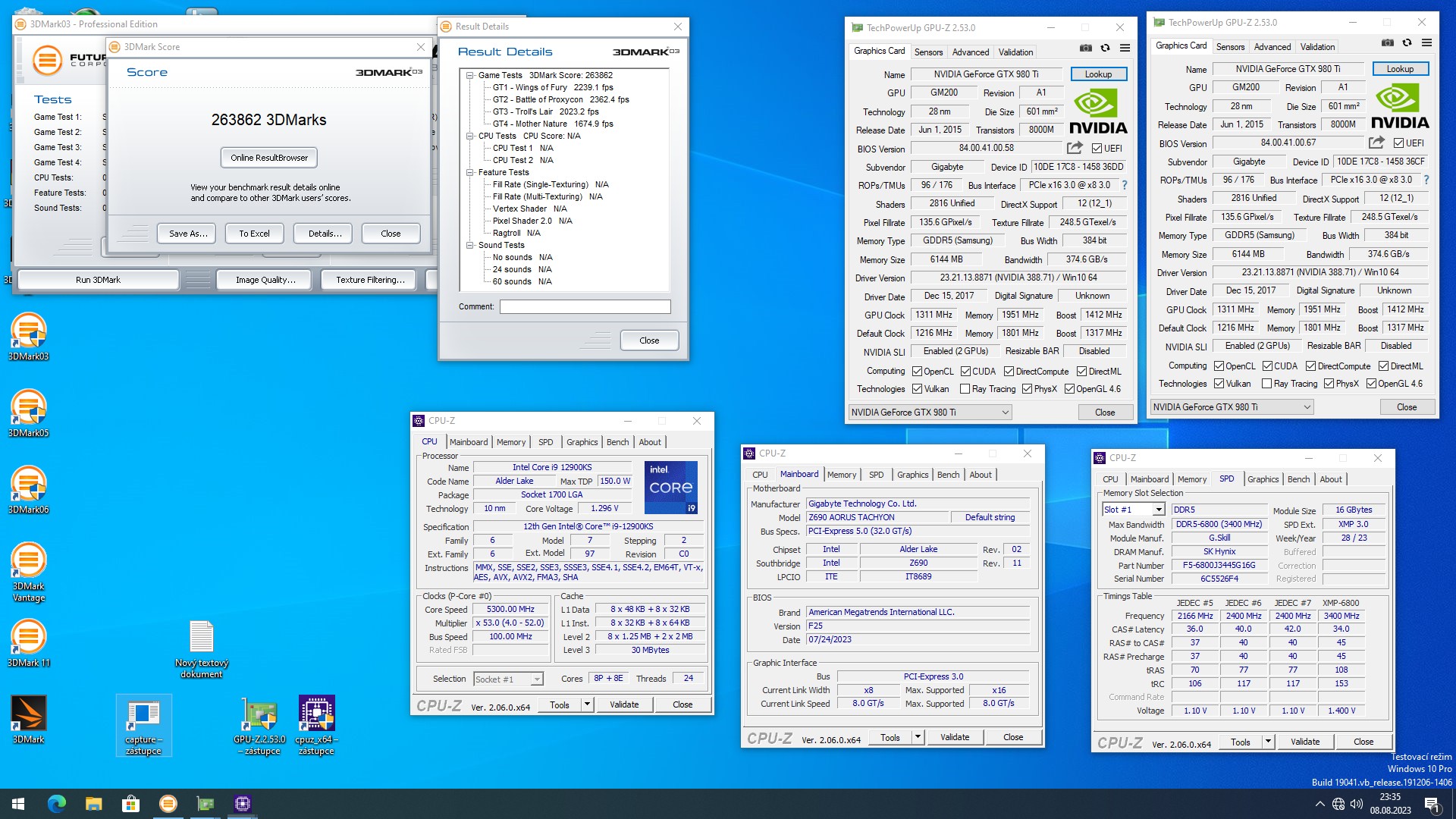1456x819 pixels.
Task: Select the Nový textový dokument file
Action: [x=202, y=649]
